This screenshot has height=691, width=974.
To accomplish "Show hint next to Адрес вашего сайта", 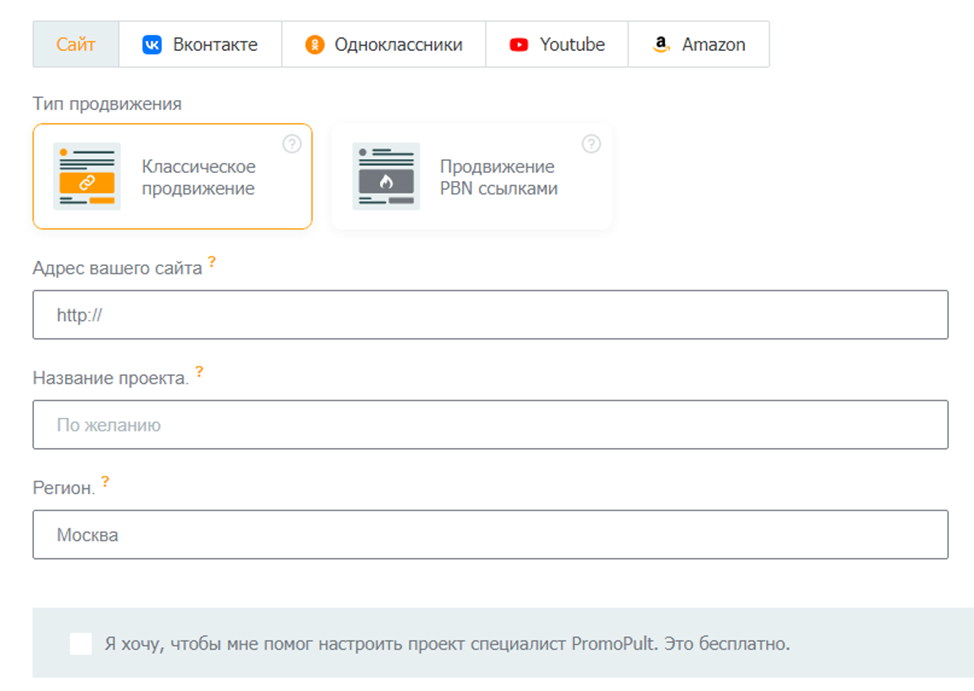I will pyautogui.click(x=212, y=263).
